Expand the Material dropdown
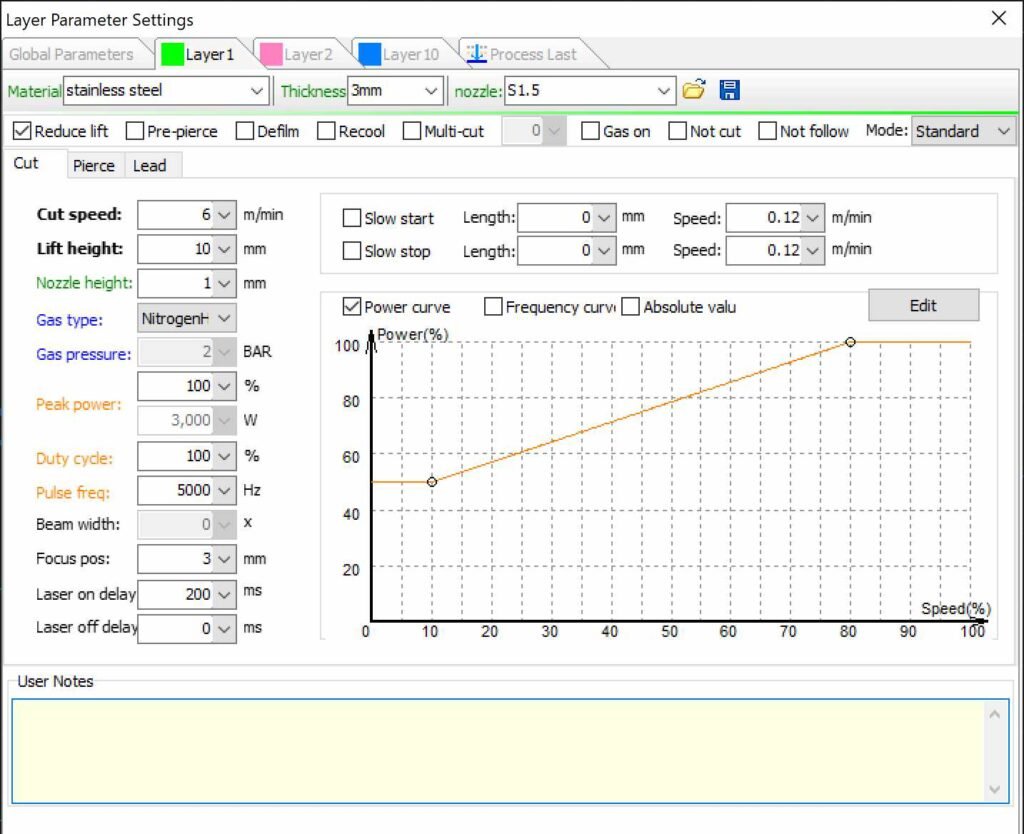The height and width of the screenshot is (834, 1024). [x=256, y=91]
